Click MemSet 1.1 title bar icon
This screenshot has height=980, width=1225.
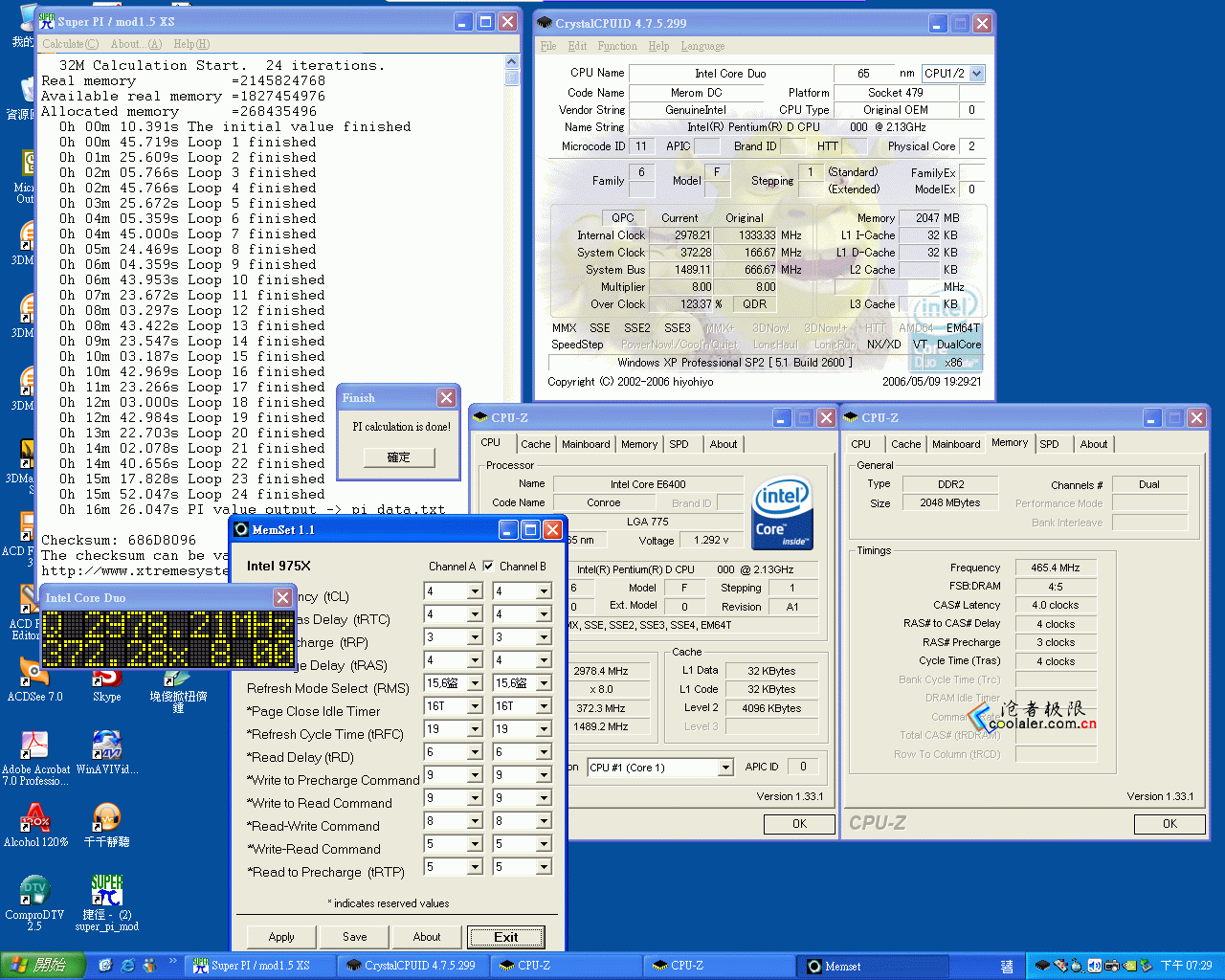(241, 529)
